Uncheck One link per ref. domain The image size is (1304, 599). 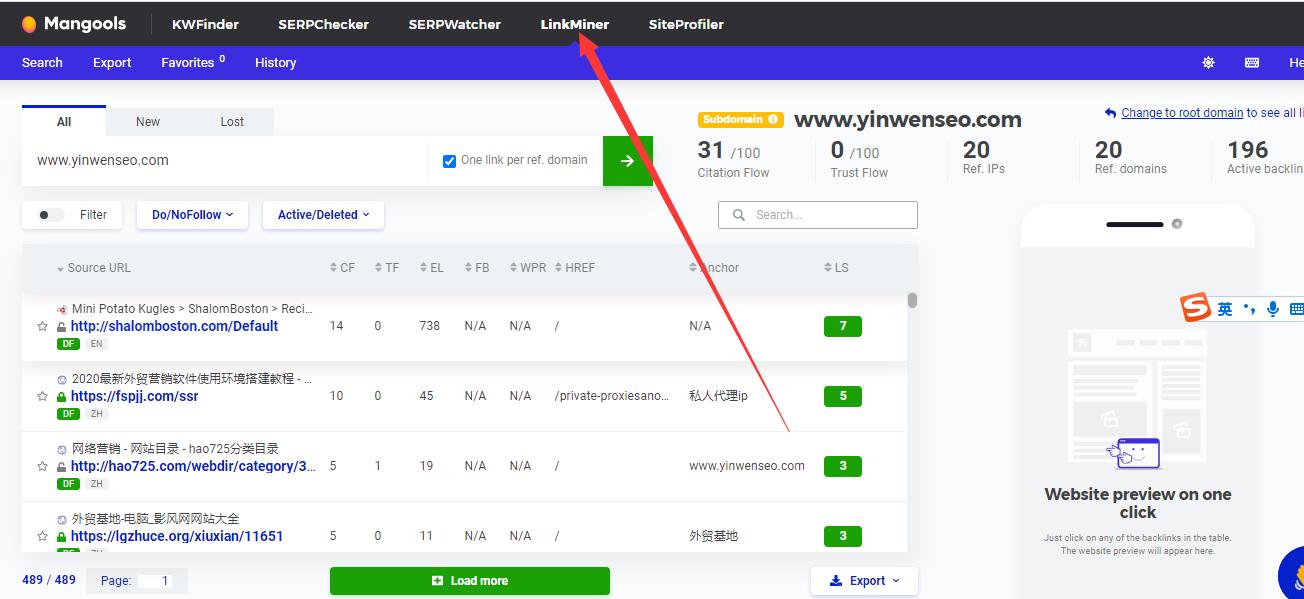[x=449, y=160]
